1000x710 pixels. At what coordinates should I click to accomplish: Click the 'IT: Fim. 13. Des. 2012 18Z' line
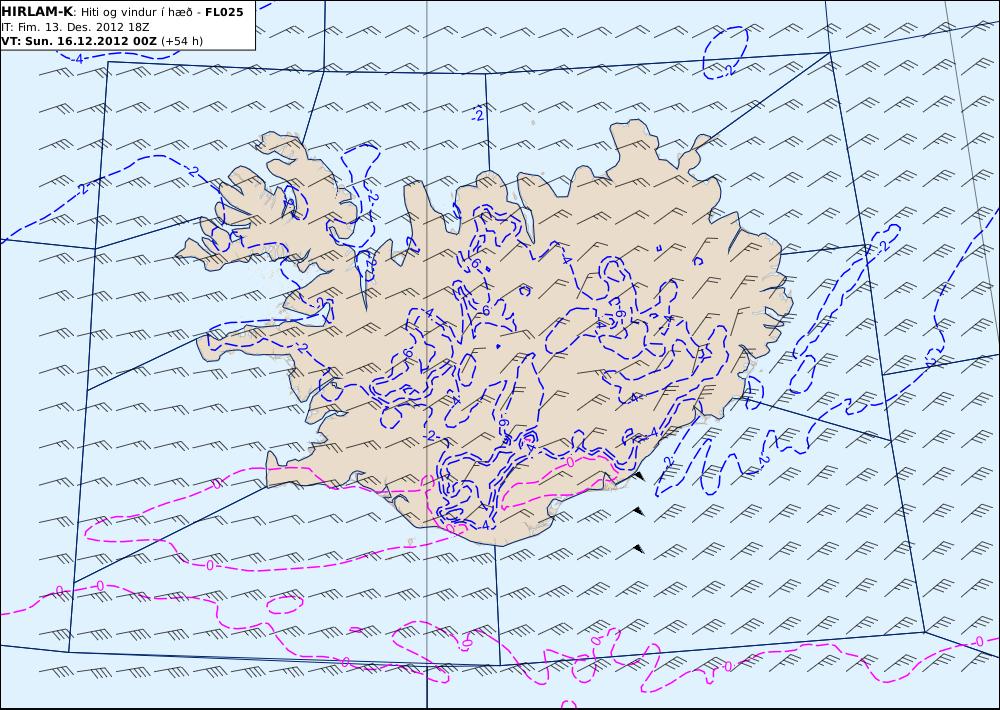[75, 27]
